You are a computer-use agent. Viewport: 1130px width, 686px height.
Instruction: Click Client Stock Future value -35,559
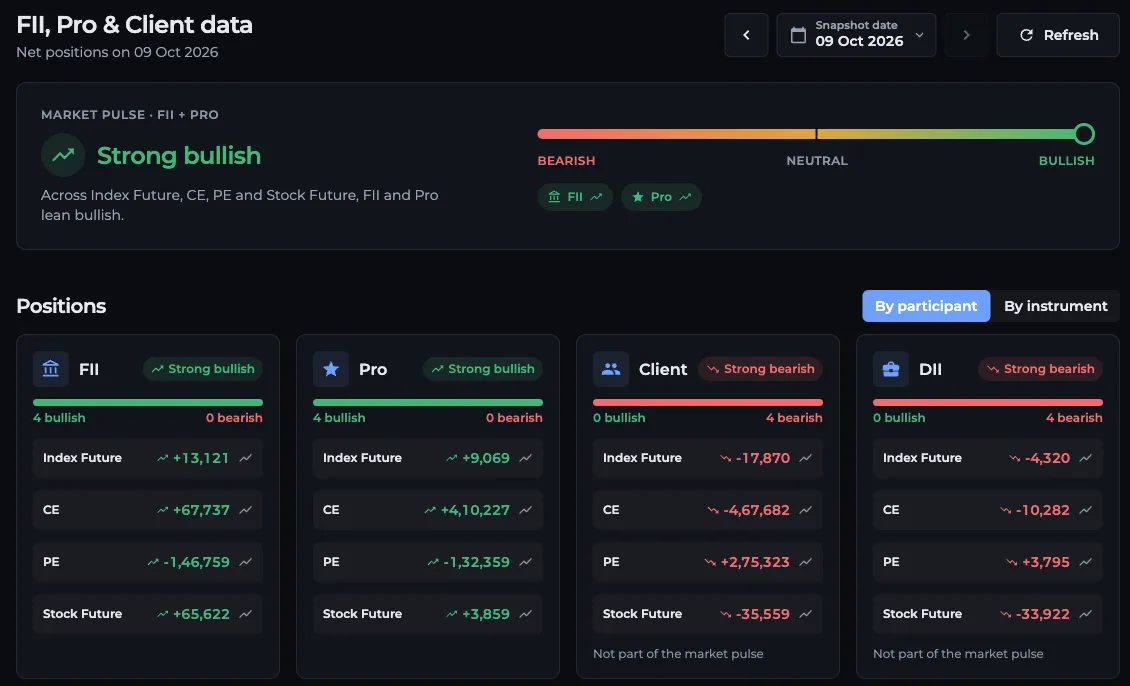(763, 614)
